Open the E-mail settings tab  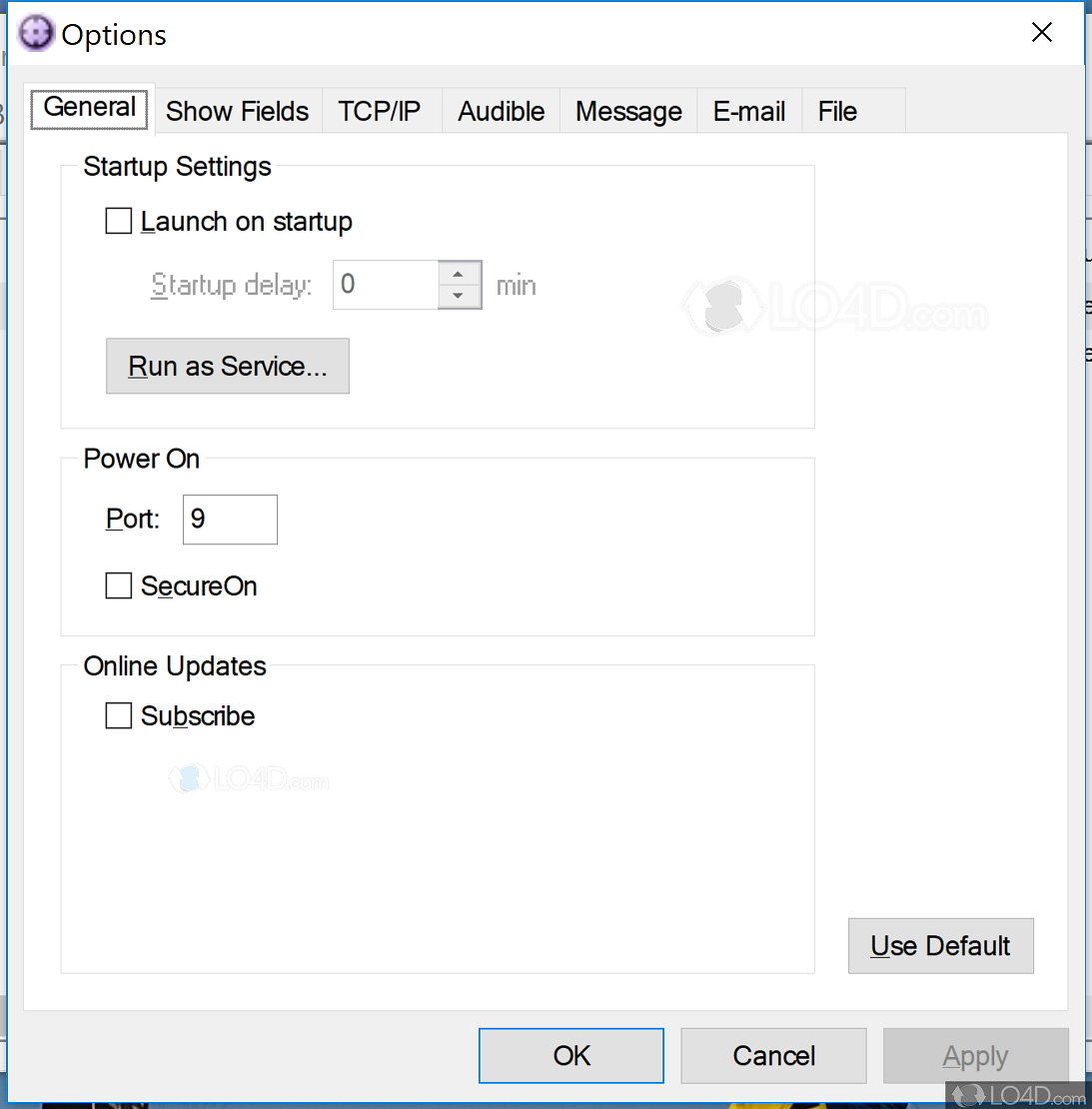pyautogui.click(x=749, y=111)
